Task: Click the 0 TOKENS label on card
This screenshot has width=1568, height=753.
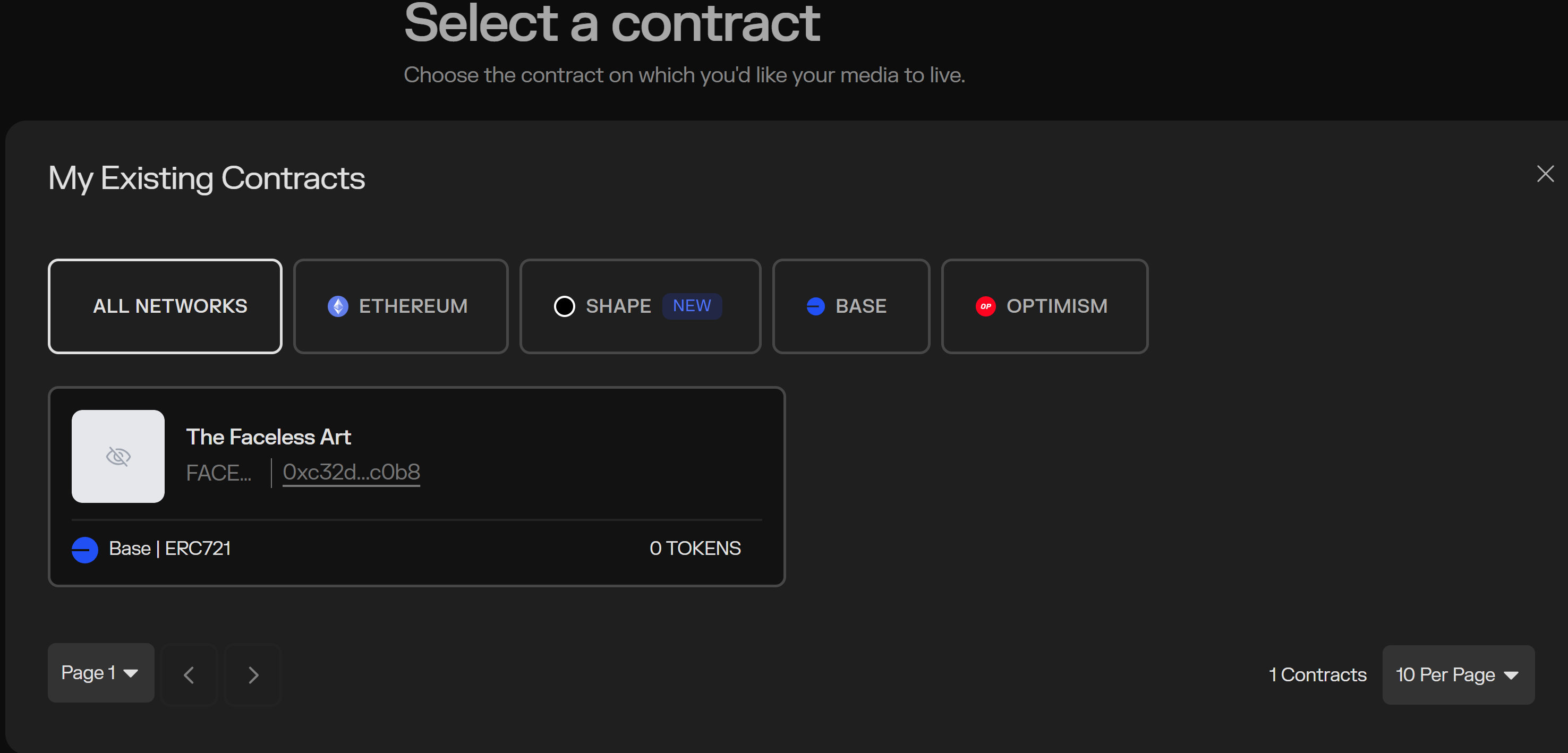Action: [695, 549]
